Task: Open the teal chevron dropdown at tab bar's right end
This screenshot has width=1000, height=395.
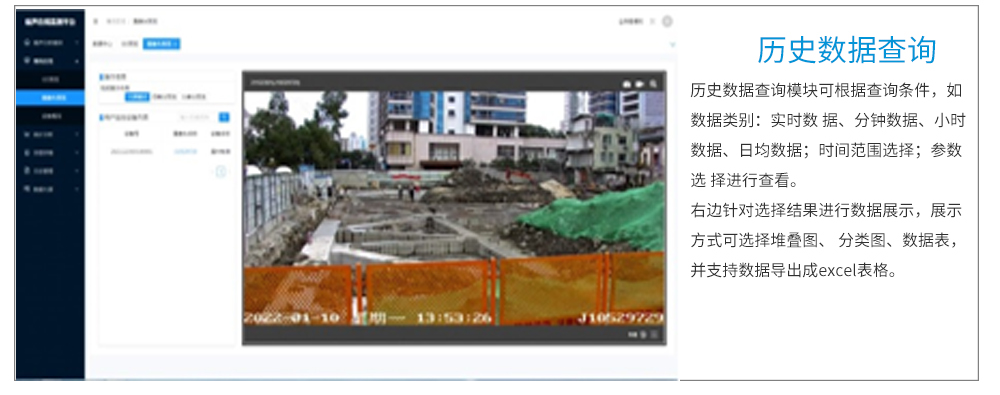Action: pyautogui.click(x=672, y=44)
